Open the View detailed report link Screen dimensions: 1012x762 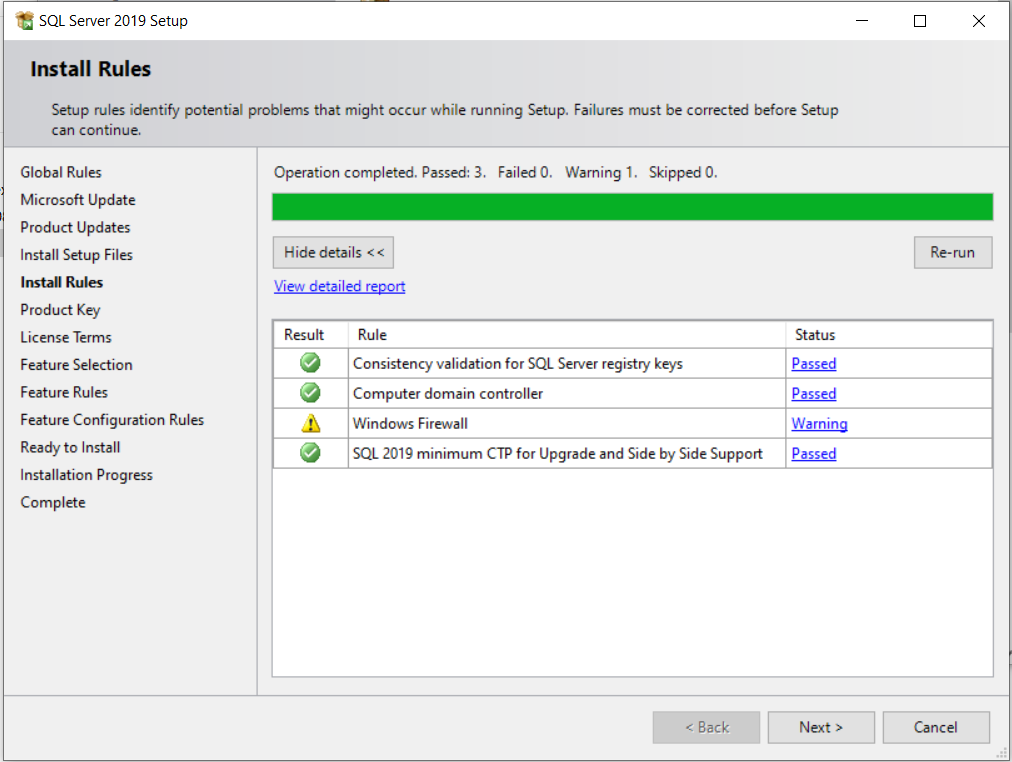[x=339, y=286]
